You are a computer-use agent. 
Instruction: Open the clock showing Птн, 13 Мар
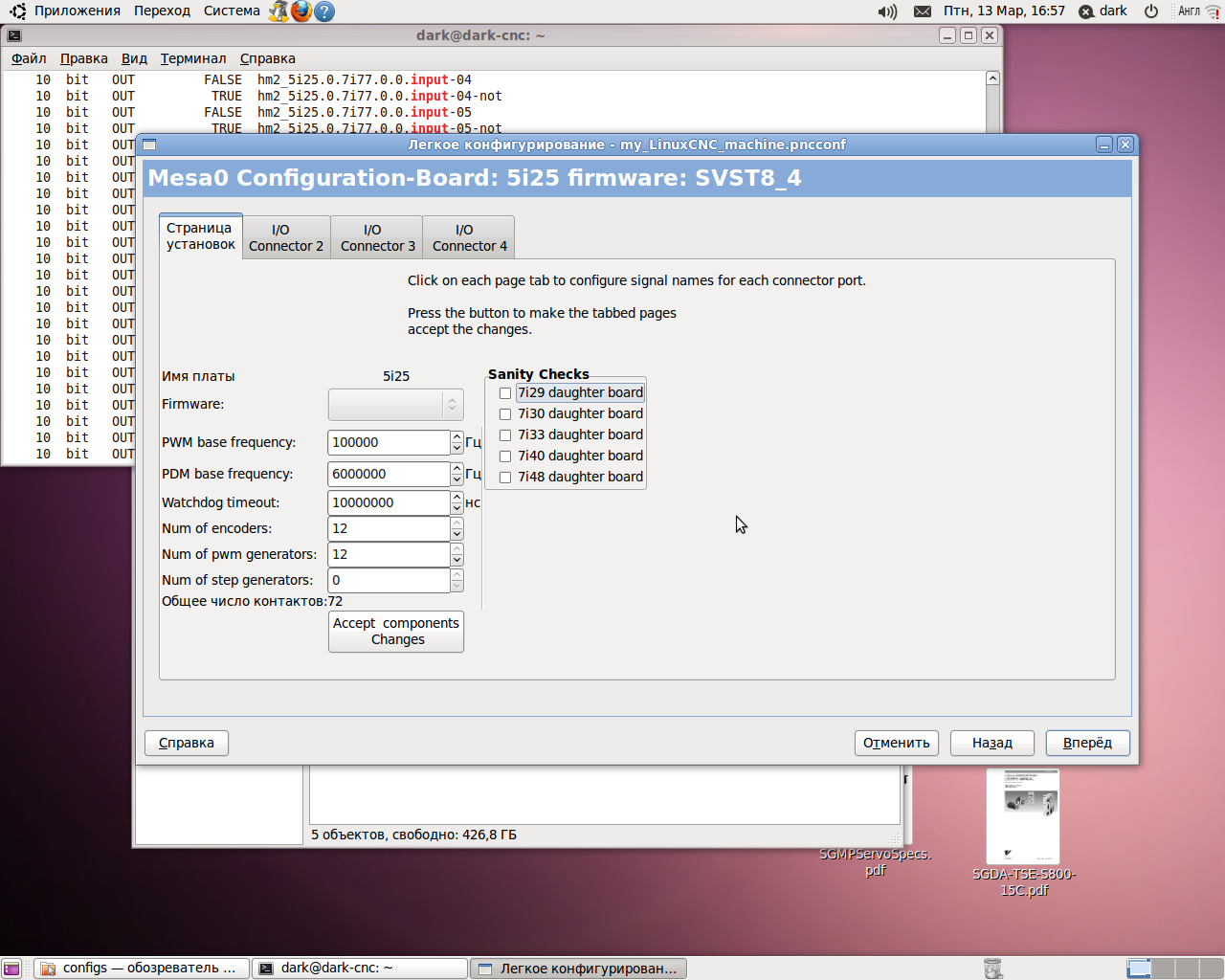point(1004,11)
